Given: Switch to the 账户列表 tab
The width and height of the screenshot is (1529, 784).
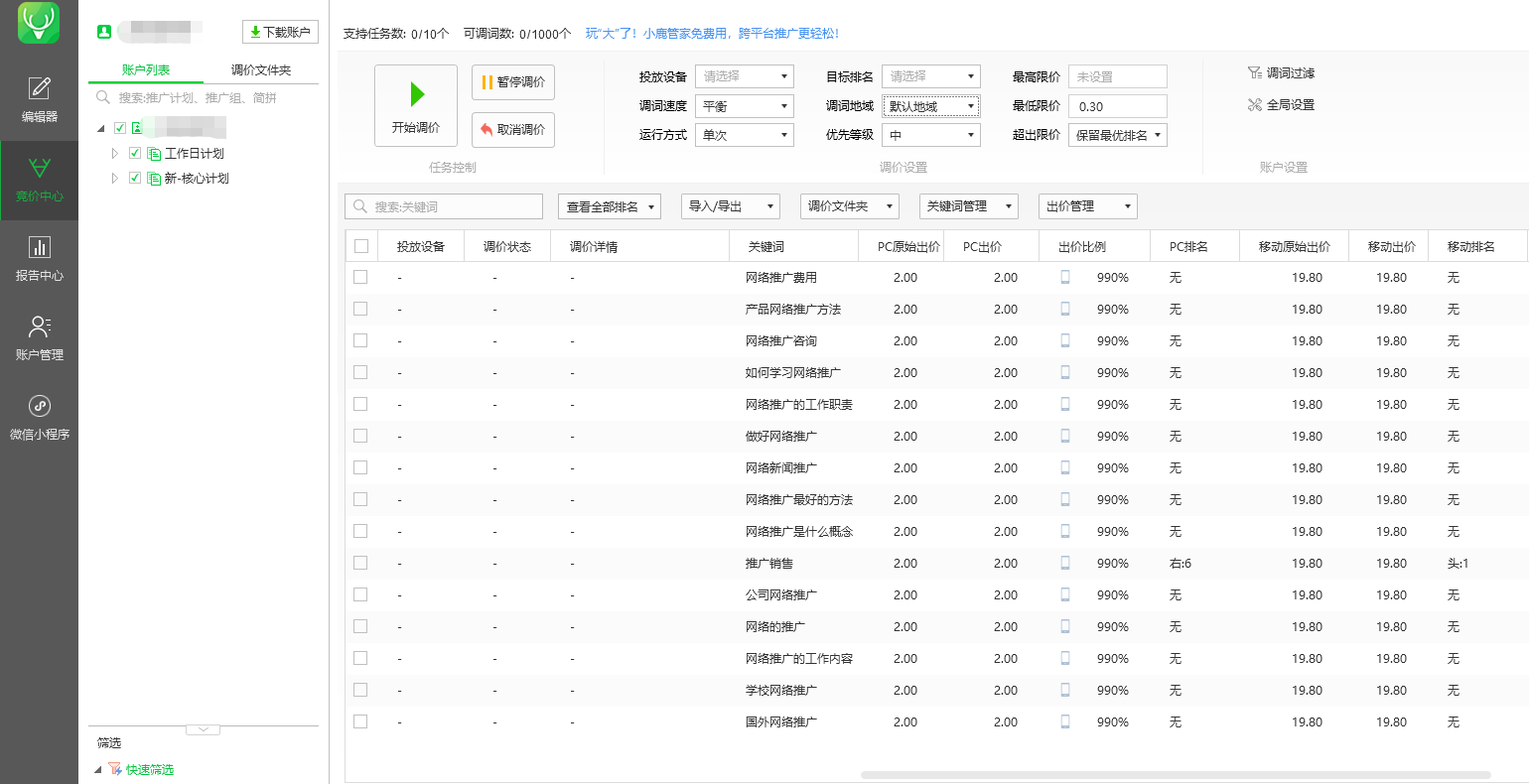Looking at the screenshot, I should tap(146, 70).
